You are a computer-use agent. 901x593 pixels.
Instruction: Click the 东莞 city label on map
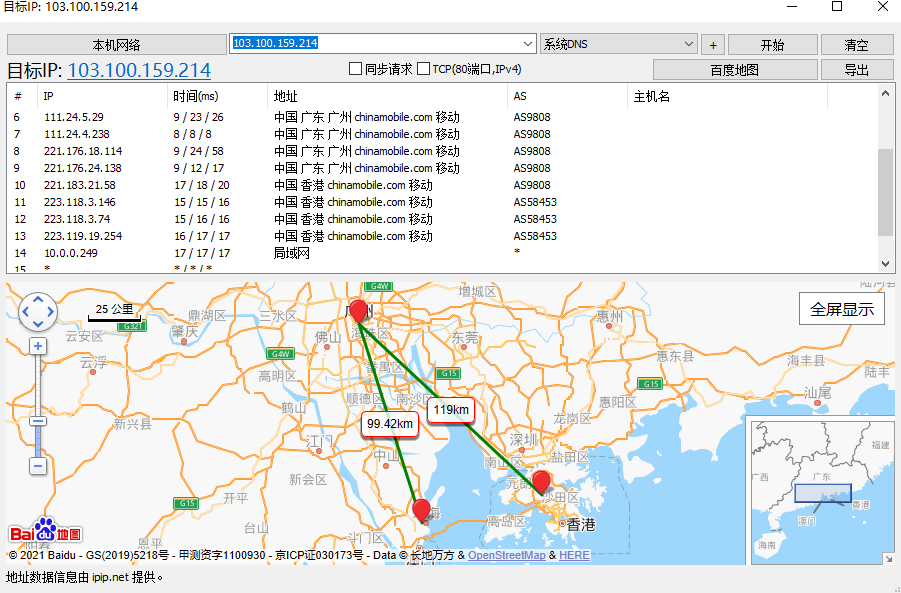point(465,337)
